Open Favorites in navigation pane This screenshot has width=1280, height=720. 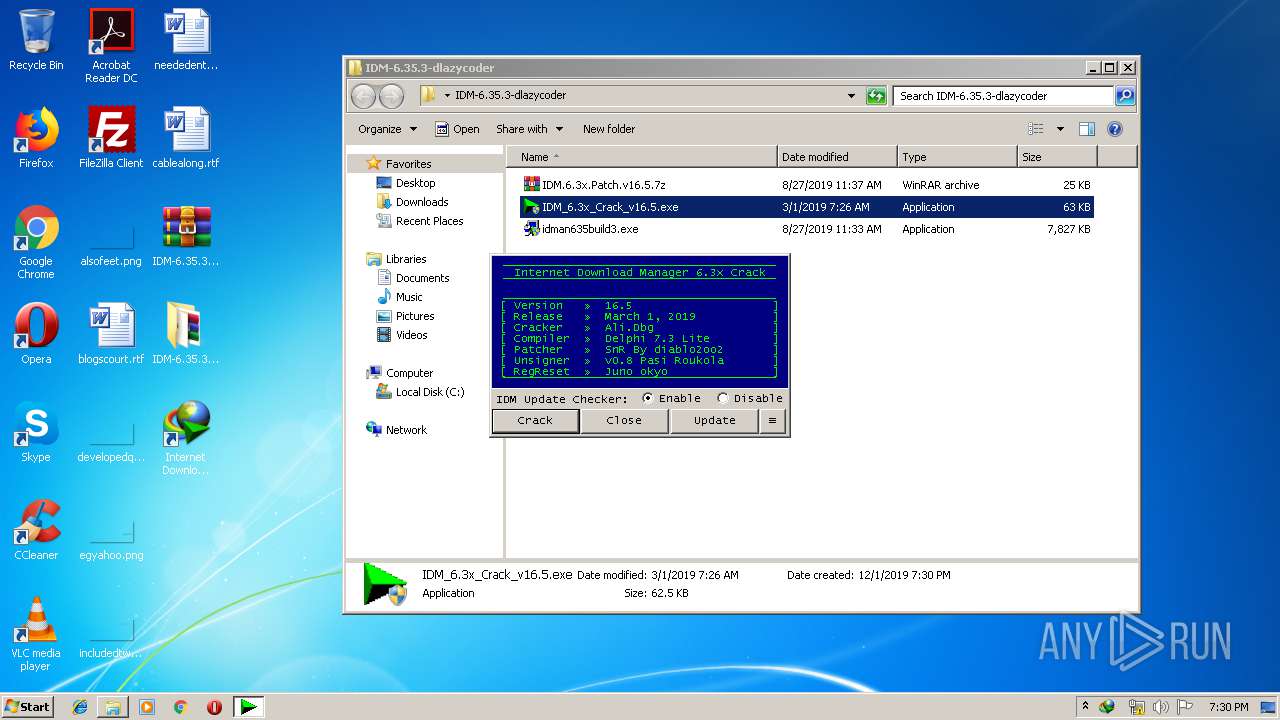tap(408, 164)
